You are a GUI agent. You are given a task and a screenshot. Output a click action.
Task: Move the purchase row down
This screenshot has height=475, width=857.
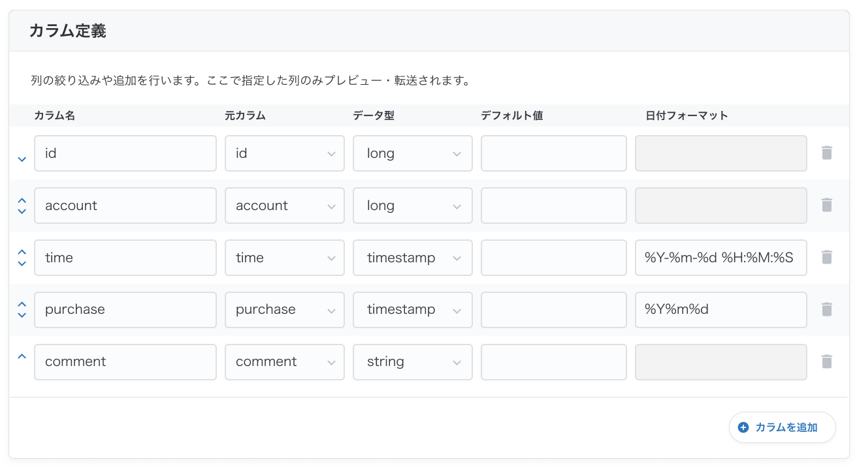tap(22, 315)
